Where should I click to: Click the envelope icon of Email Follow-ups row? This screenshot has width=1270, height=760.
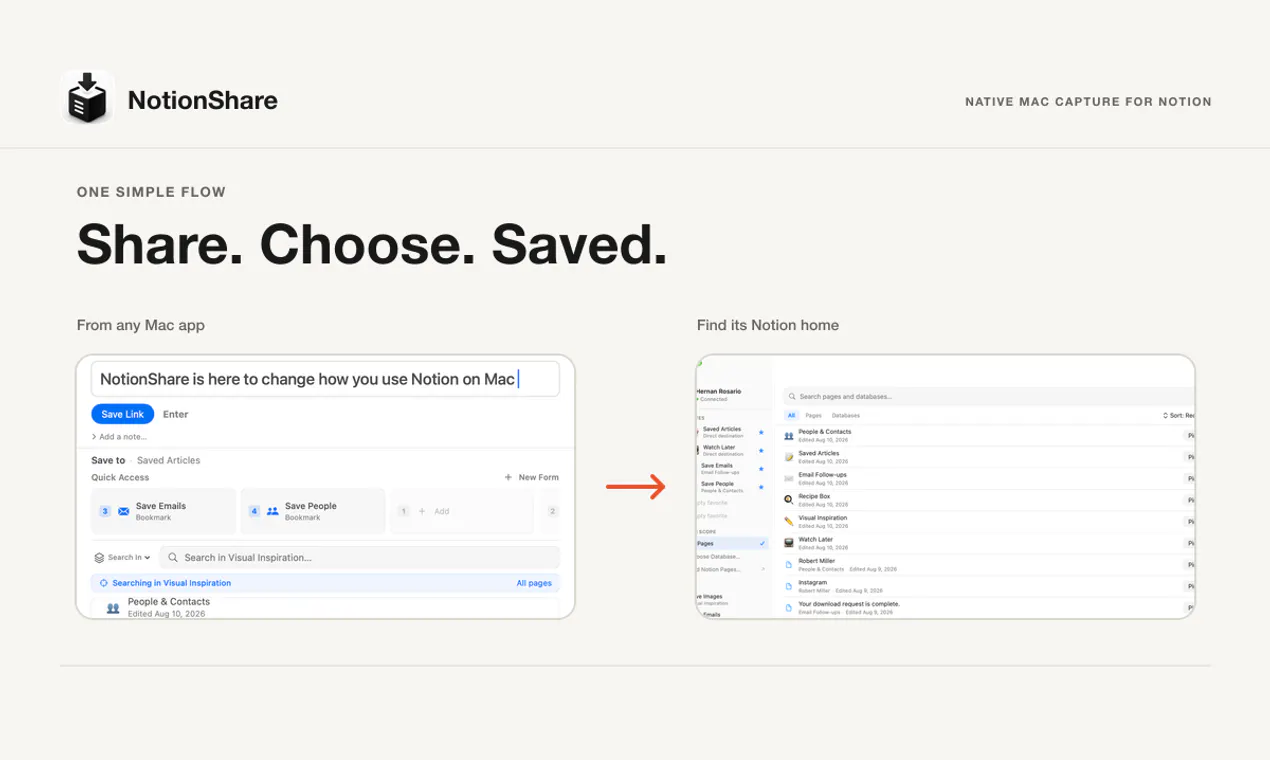(789, 479)
